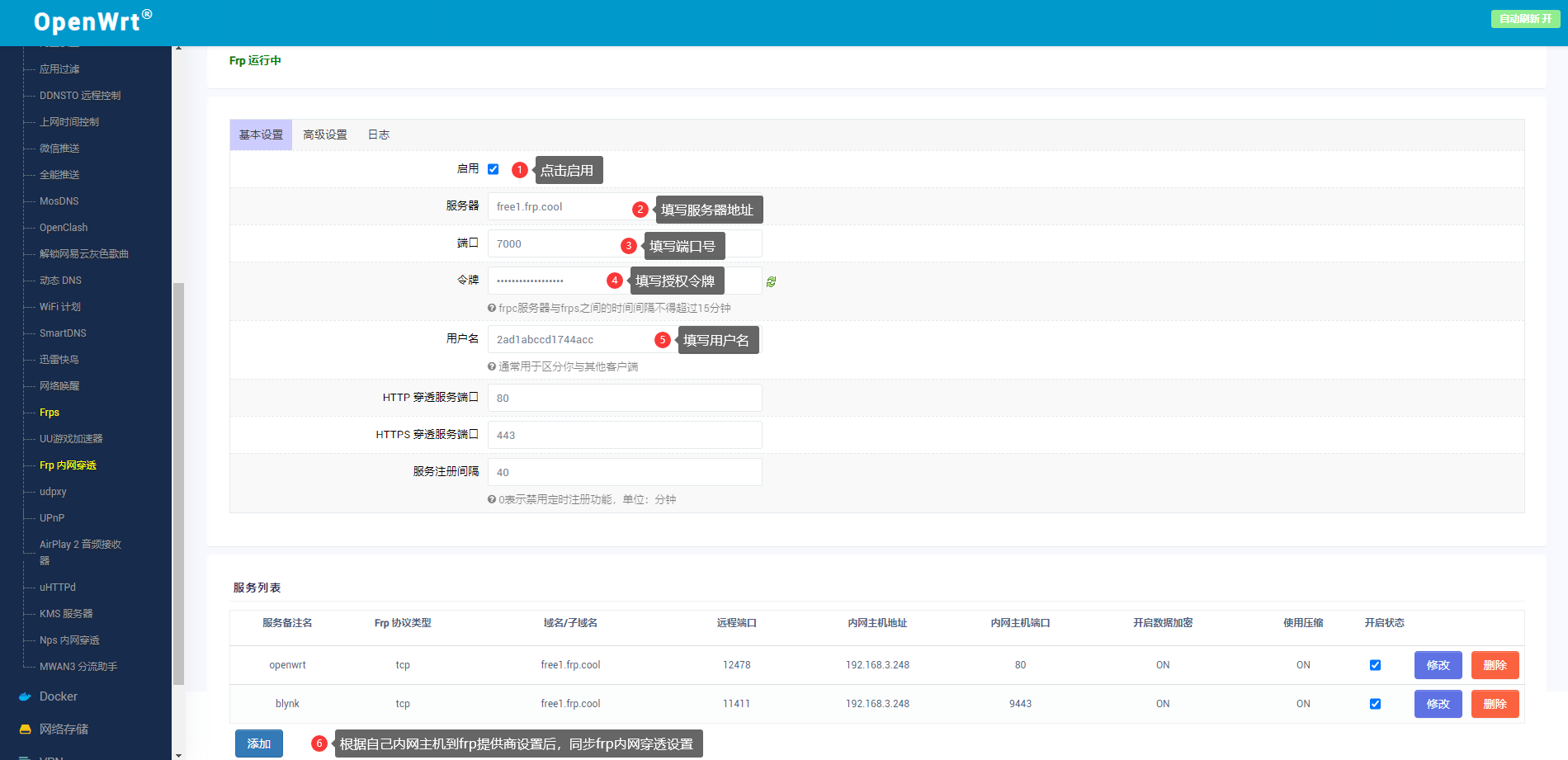The width and height of the screenshot is (1568, 760).
Task: Open AirPlay 2 音频接收器 menu entry
Action: click(x=80, y=552)
